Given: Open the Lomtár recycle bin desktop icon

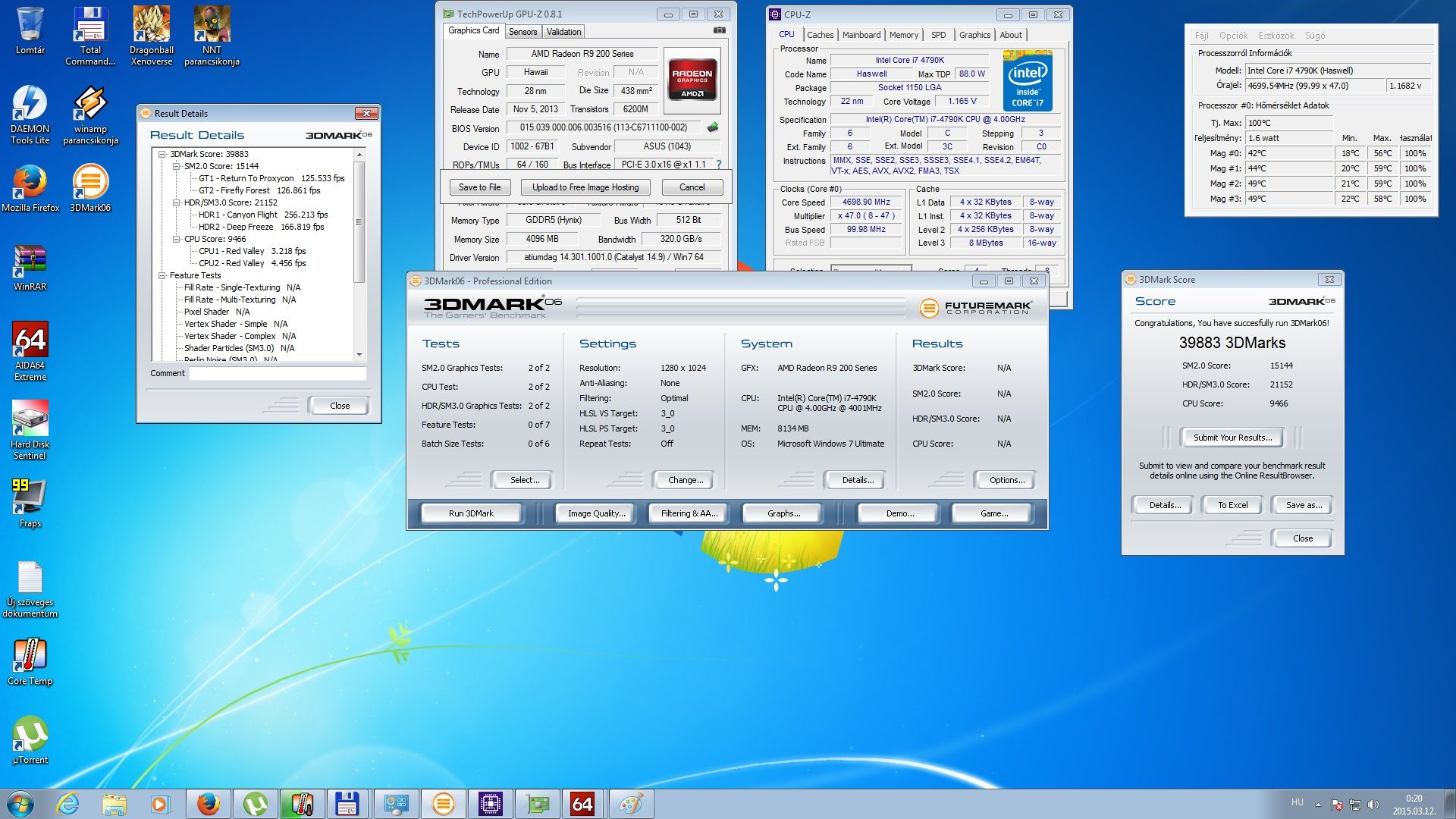Looking at the screenshot, I should point(30,32).
